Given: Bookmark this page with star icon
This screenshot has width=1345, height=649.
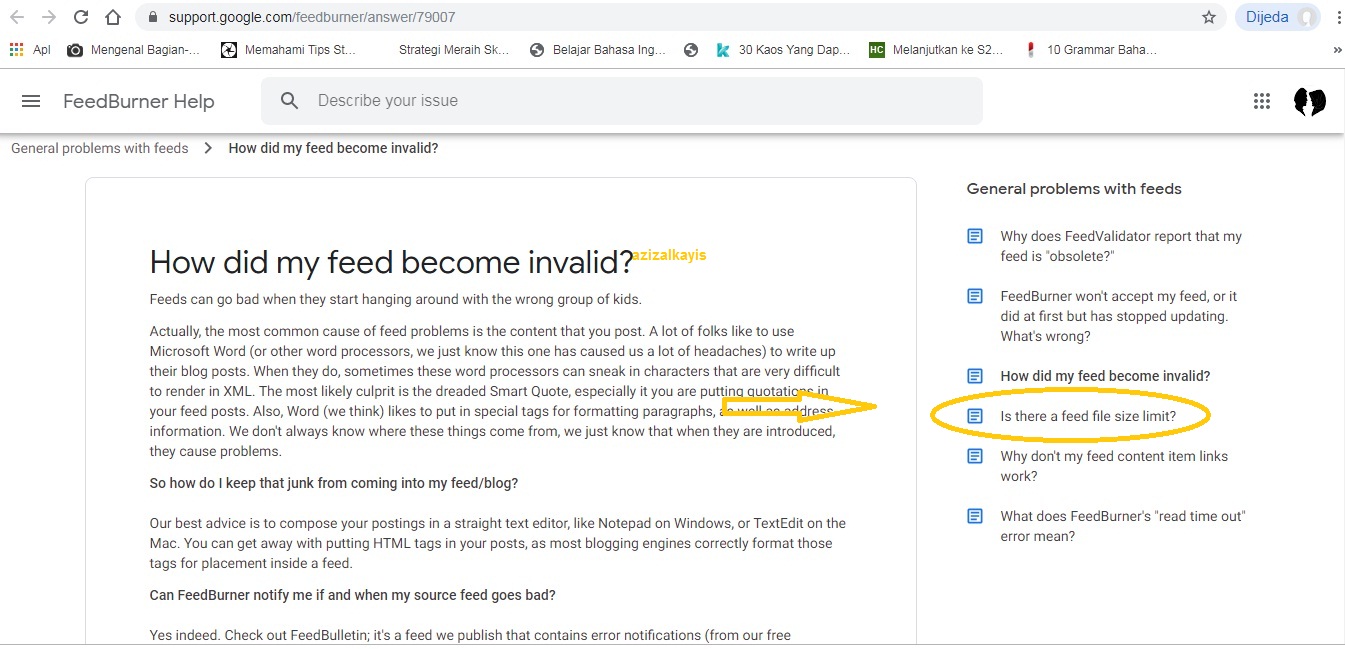Looking at the screenshot, I should (x=1209, y=17).
